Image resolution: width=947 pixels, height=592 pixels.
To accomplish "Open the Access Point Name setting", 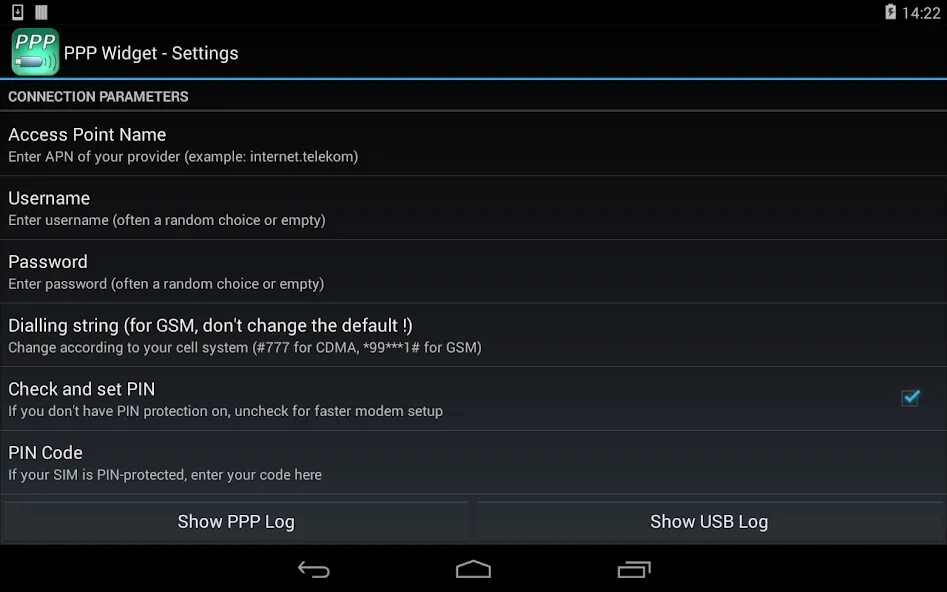I will [x=474, y=144].
